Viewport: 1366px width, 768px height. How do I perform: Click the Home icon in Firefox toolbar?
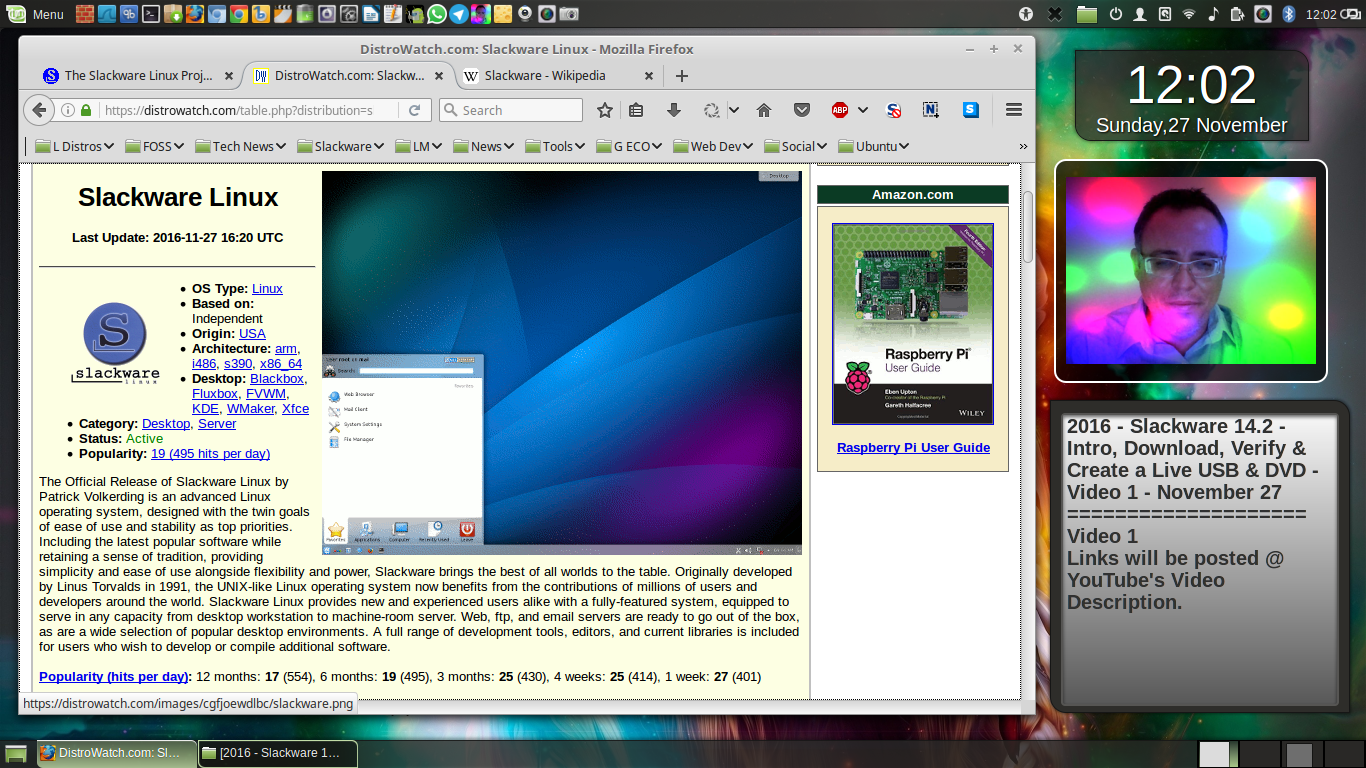[x=765, y=110]
